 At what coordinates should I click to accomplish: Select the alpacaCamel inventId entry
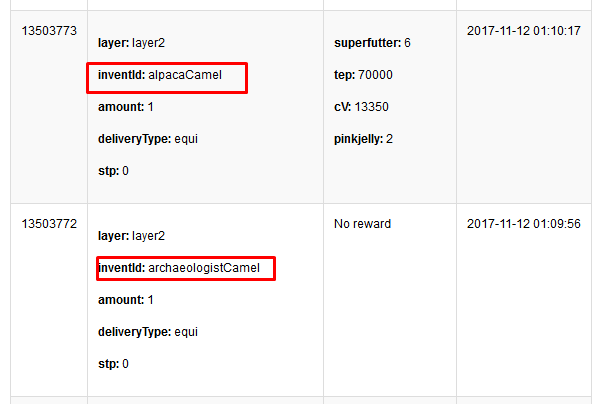(x=166, y=75)
